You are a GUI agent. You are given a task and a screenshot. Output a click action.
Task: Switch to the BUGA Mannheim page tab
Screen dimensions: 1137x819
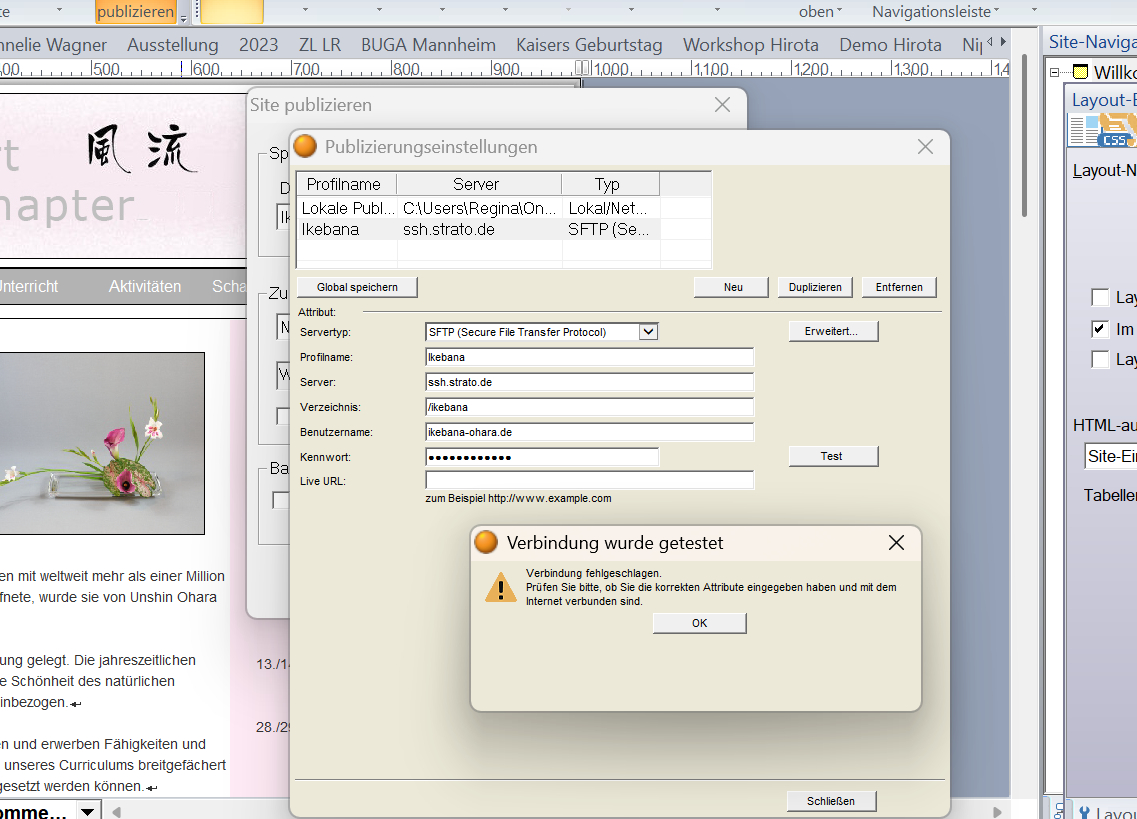(x=428, y=45)
